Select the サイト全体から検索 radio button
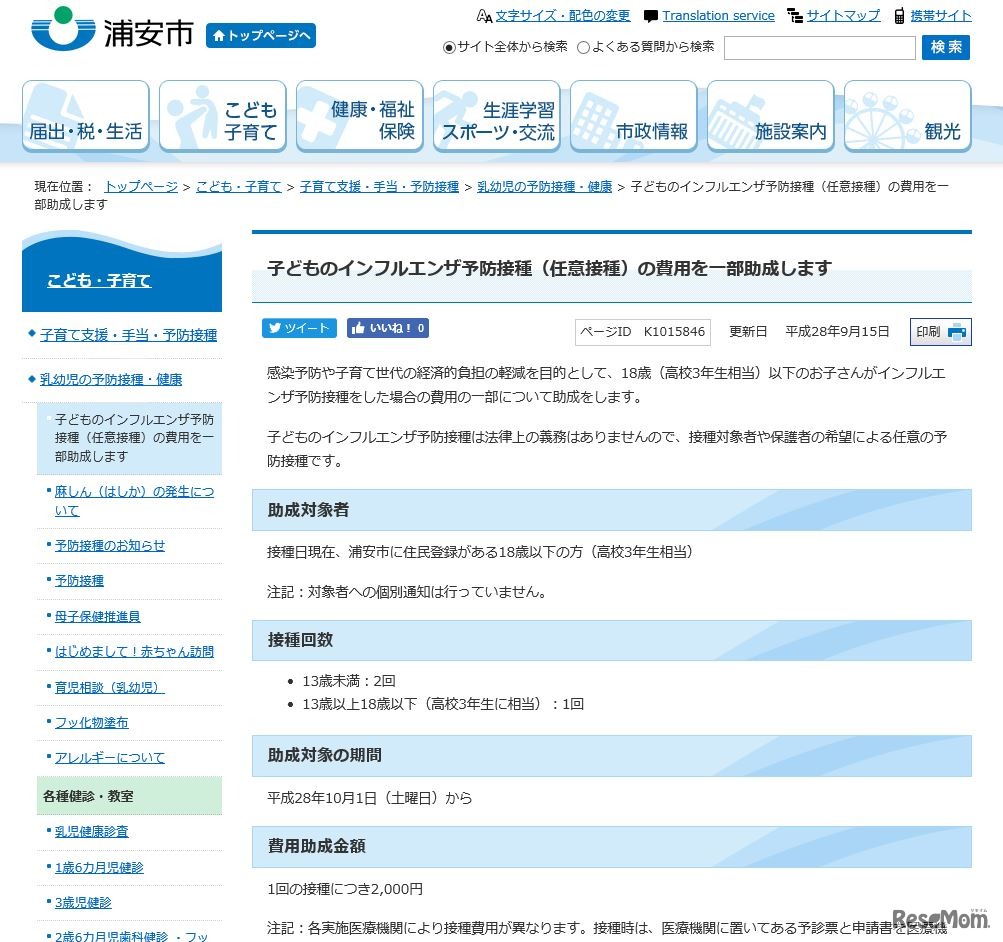This screenshot has height=942, width=1003. (x=448, y=46)
